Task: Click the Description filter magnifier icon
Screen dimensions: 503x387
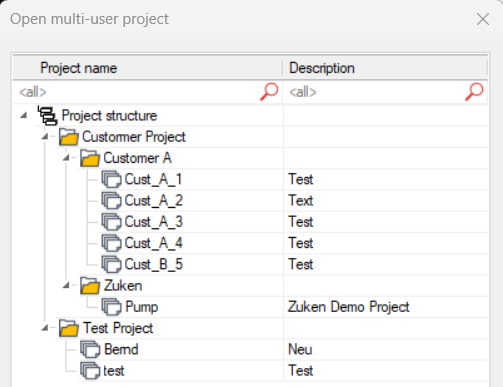Action: 474,92
